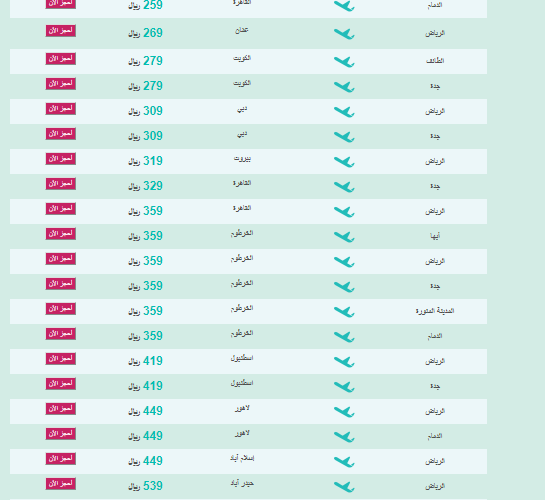Book the Taif to Kuwait 279 riyal flight

(x=61, y=59)
